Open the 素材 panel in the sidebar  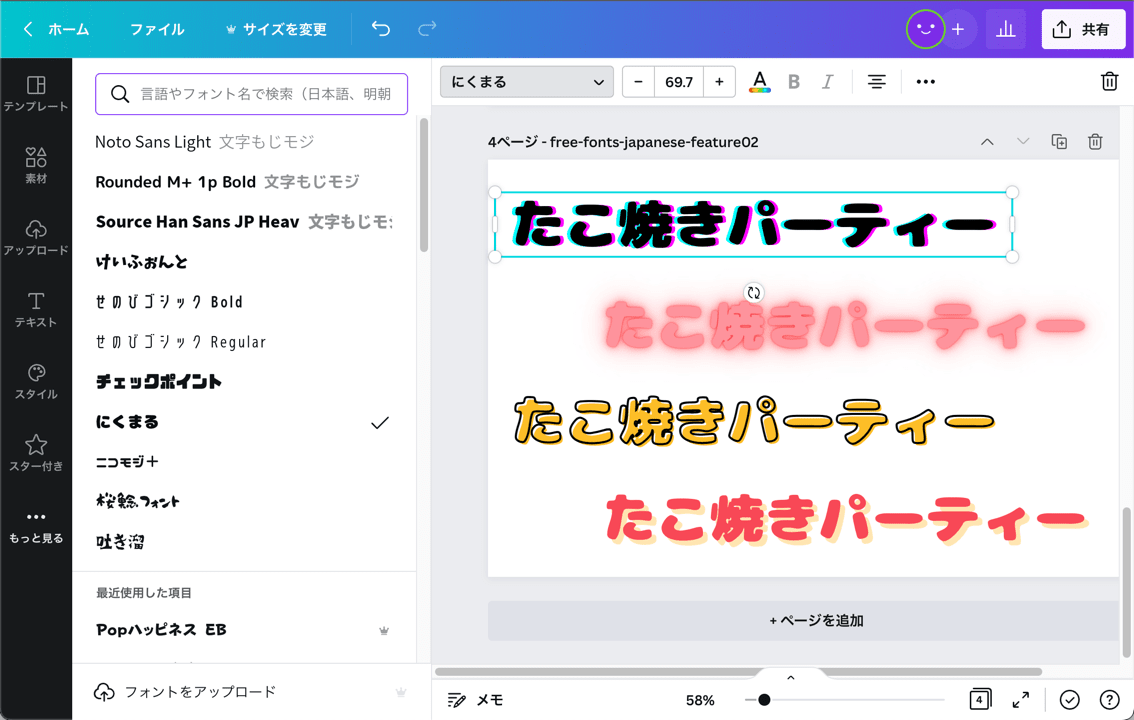point(36,163)
